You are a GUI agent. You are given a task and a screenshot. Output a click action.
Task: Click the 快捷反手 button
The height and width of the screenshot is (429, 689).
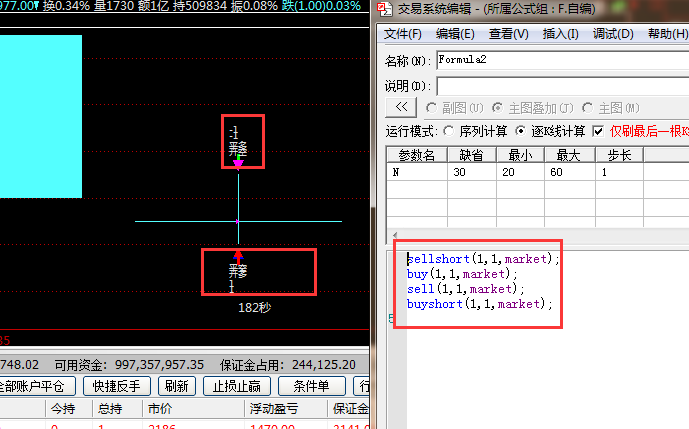[117, 386]
